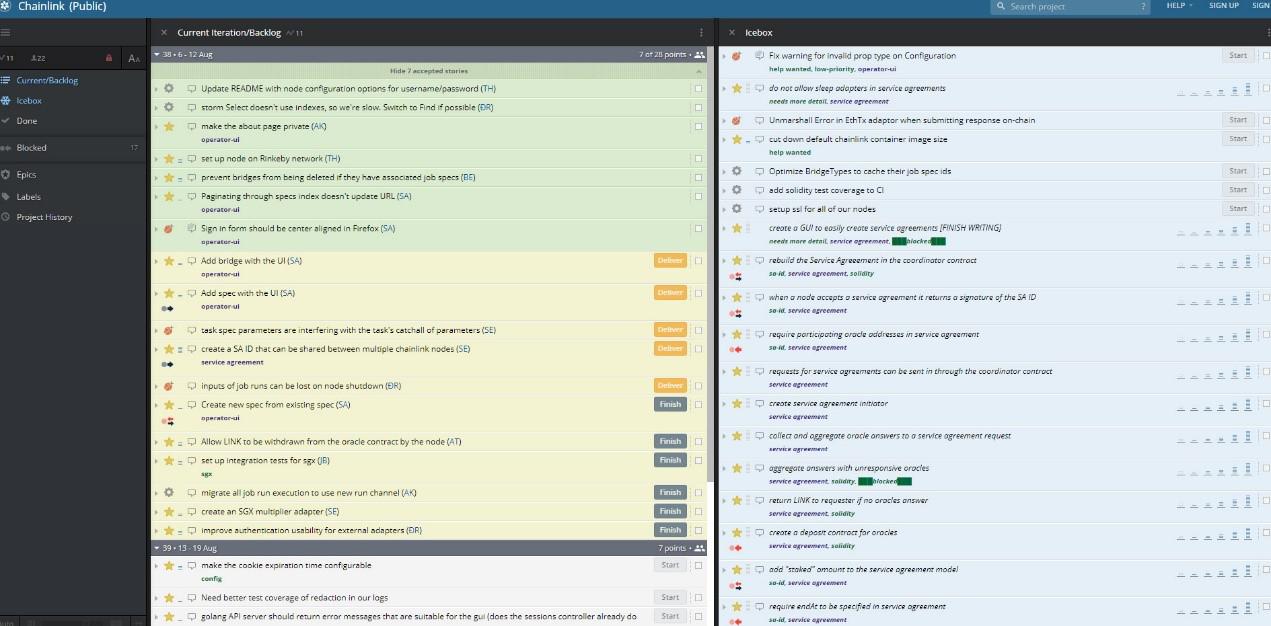Click the red lock icon in sidebar
This screenshot has width=1271, height=626.
(109, 58)
